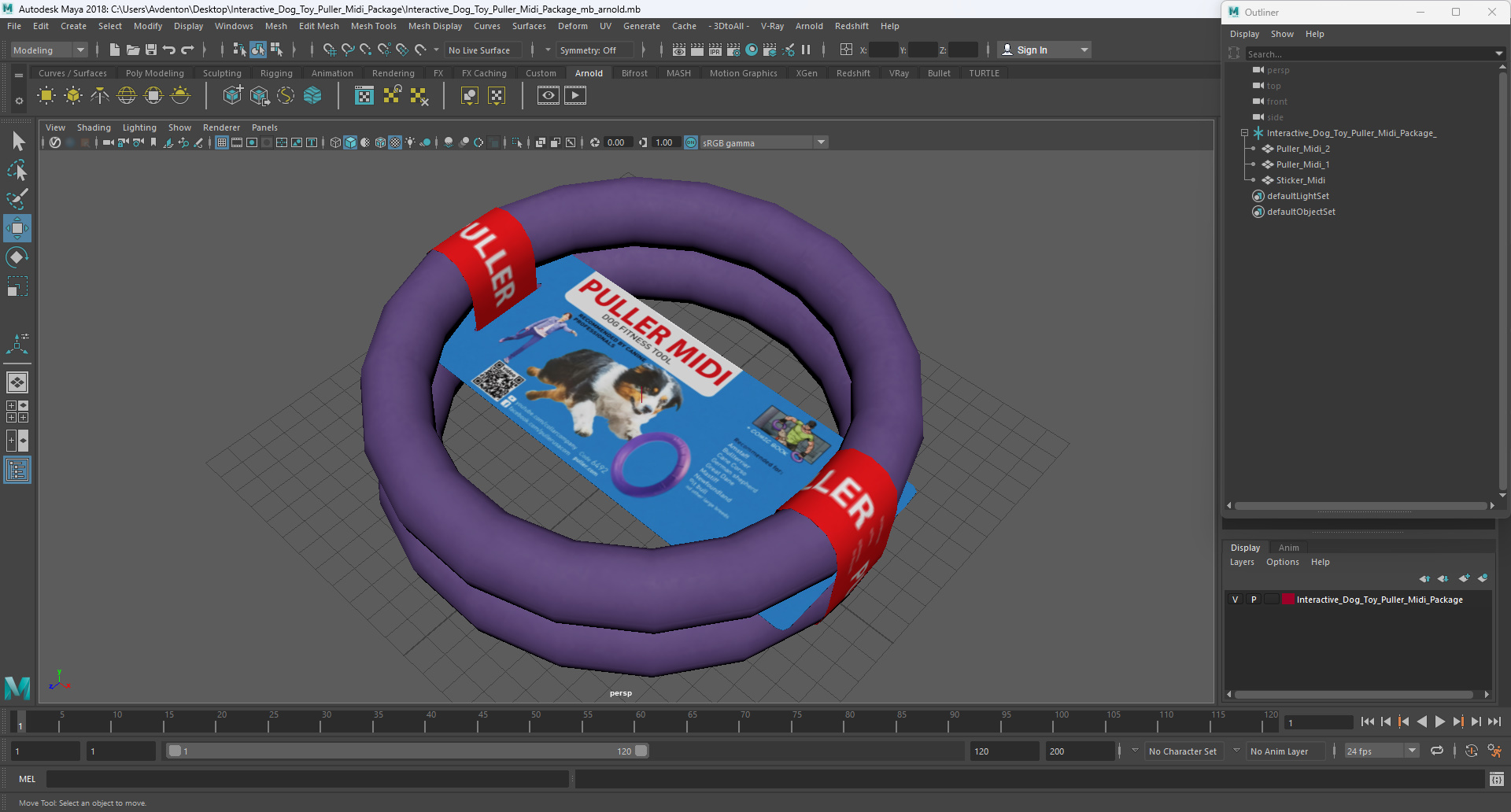Create Arnold area light from shelf
The image size is (1511, 812).
tap(46, 96)
